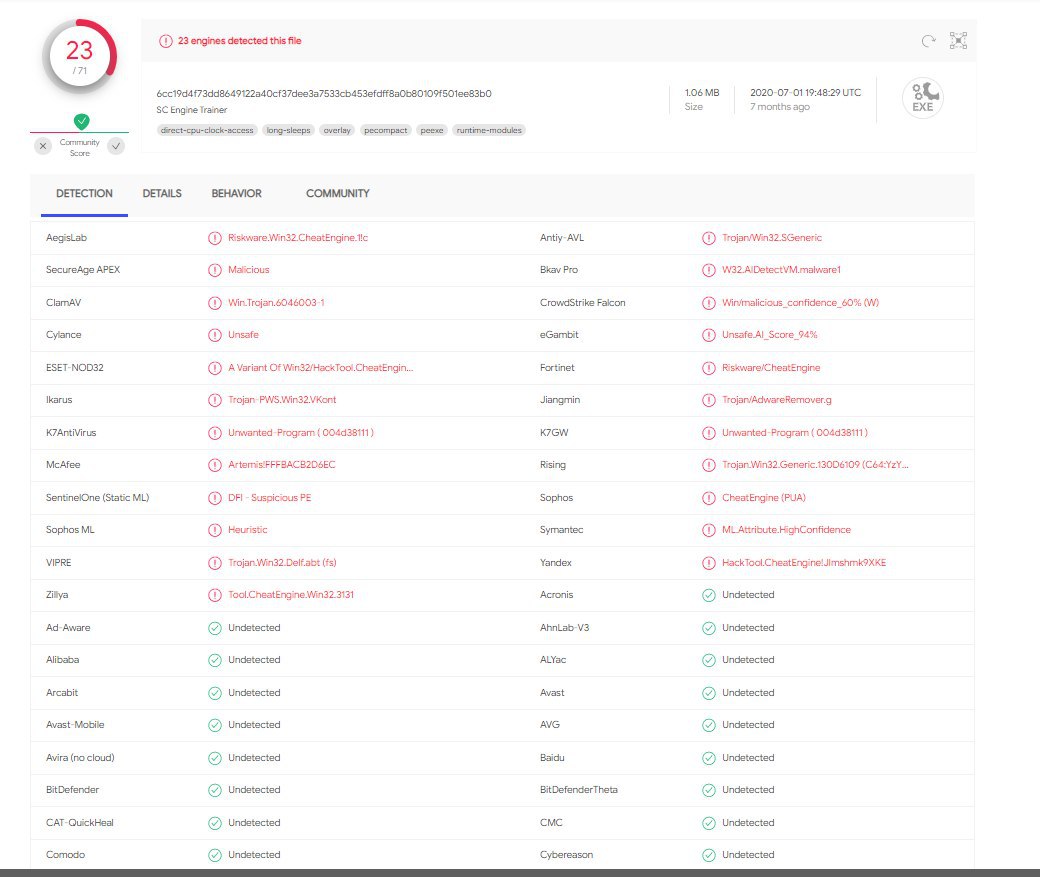Switch to the DETECTION tab

click(x=84, y=194)
